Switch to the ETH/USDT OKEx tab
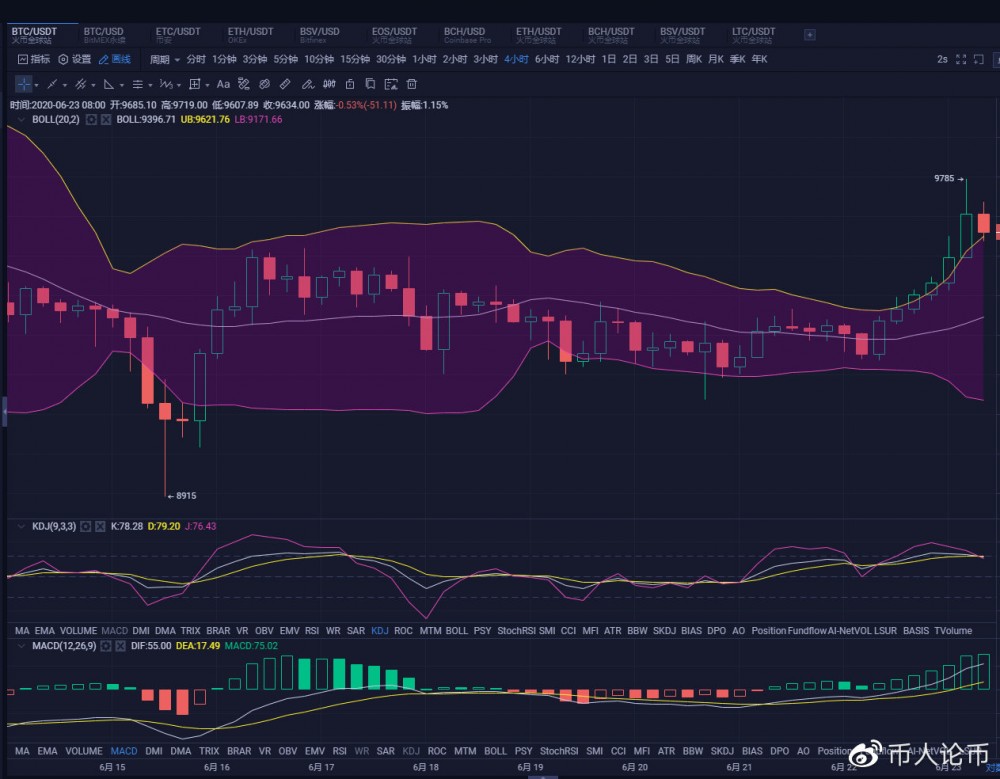 250,35
